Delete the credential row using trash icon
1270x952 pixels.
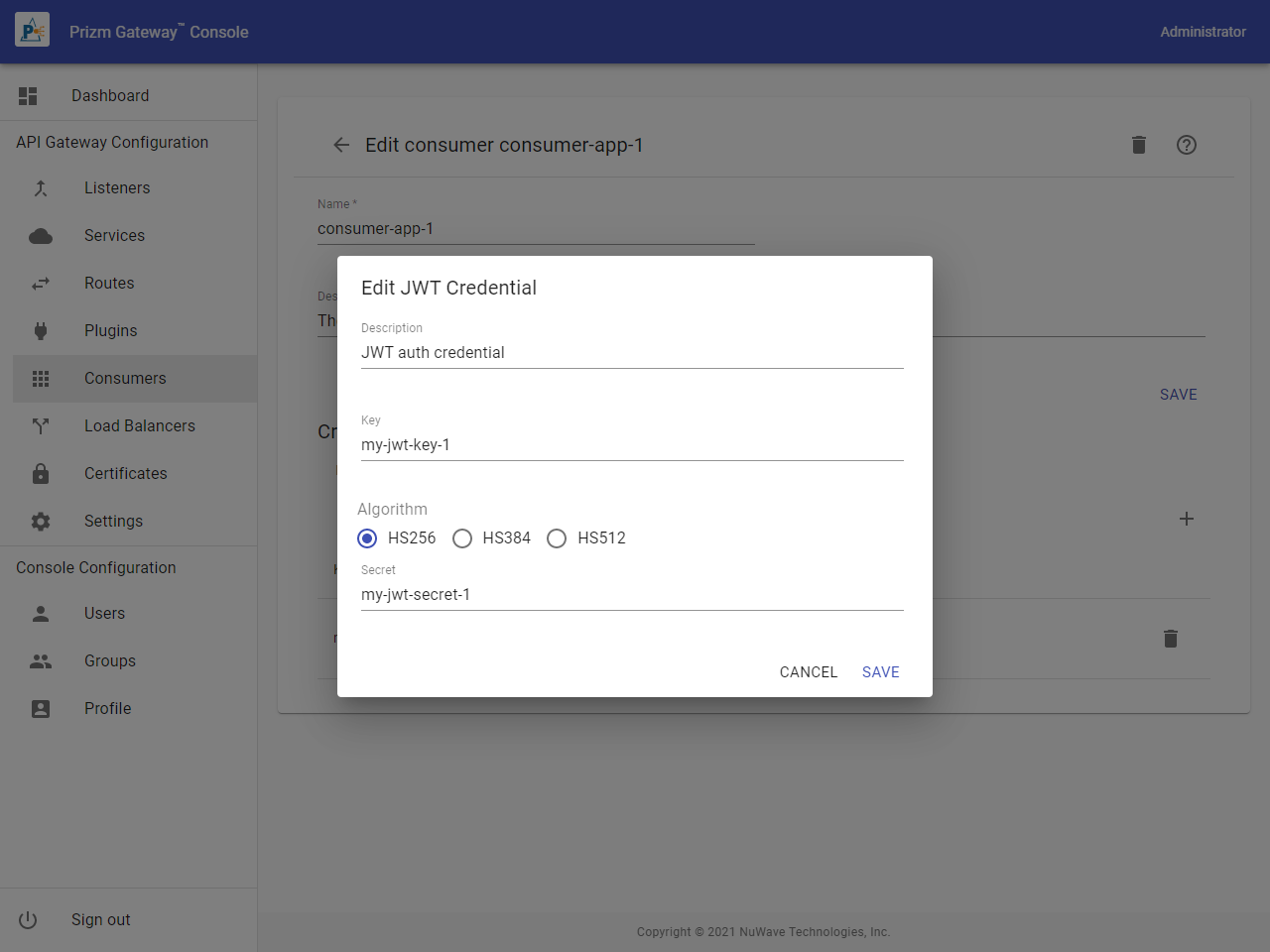(x=1171, y=639)
